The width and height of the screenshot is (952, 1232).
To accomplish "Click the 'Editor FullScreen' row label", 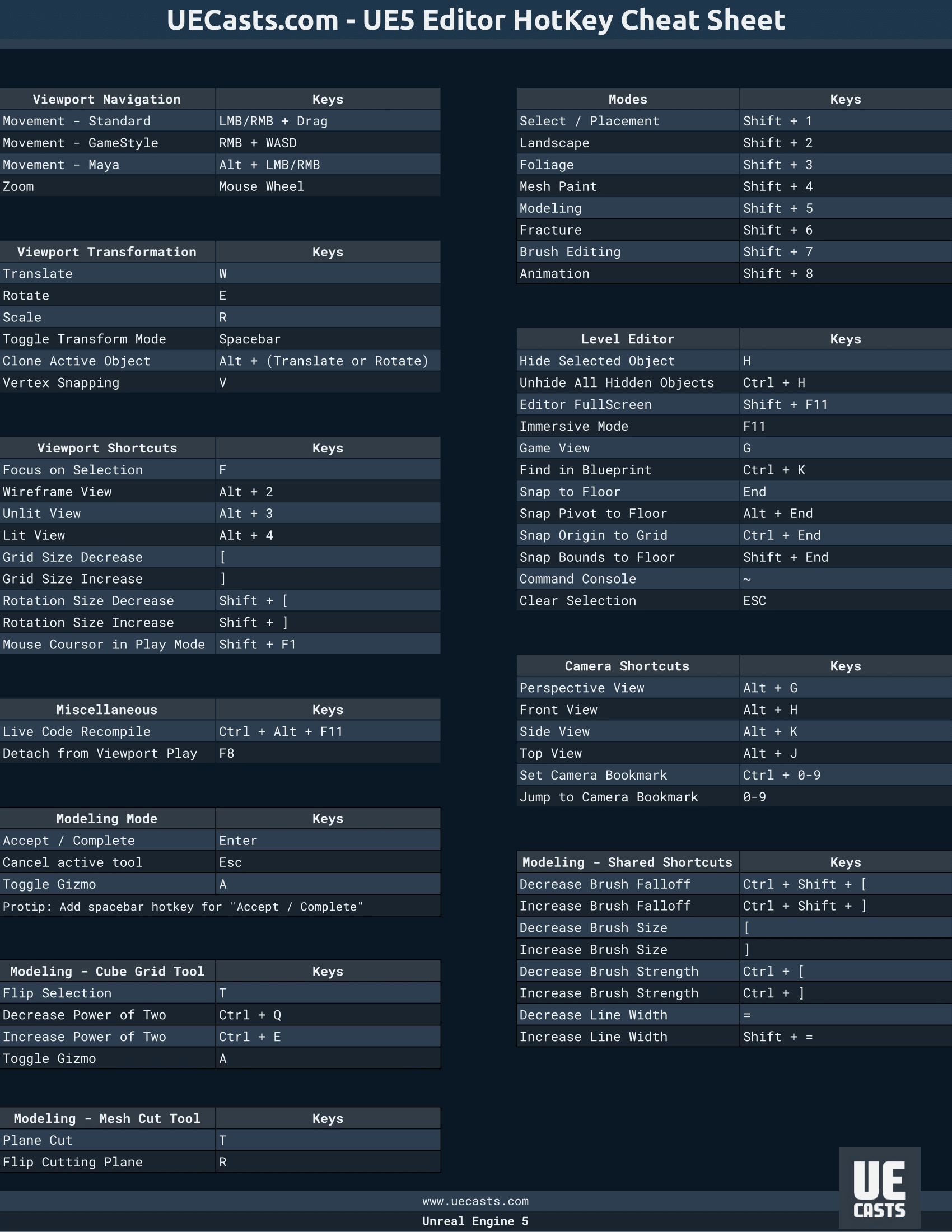I will (x=628, y=404).
